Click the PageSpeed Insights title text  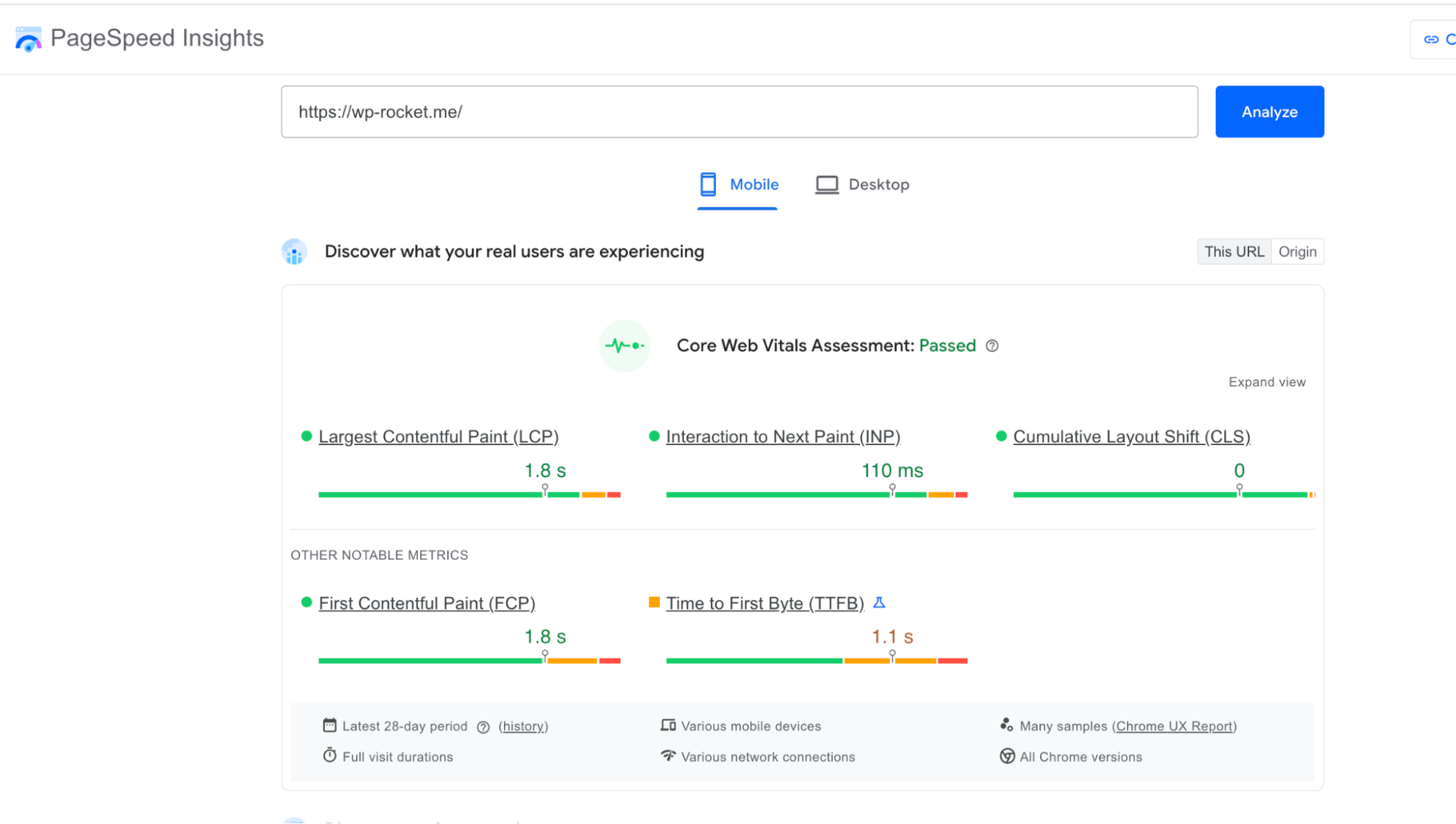(157, 39)
